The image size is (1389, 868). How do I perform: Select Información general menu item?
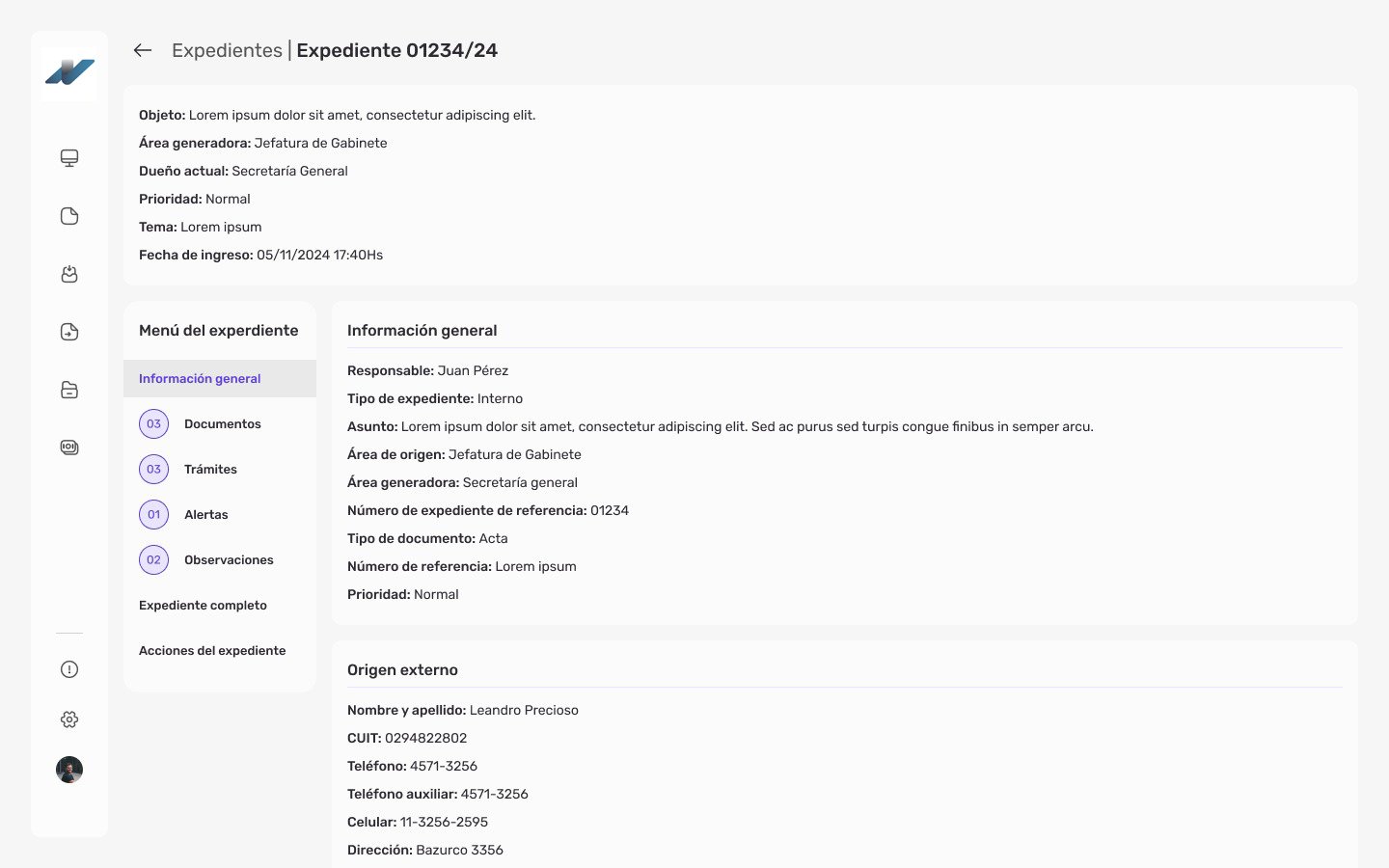(200, 379)
